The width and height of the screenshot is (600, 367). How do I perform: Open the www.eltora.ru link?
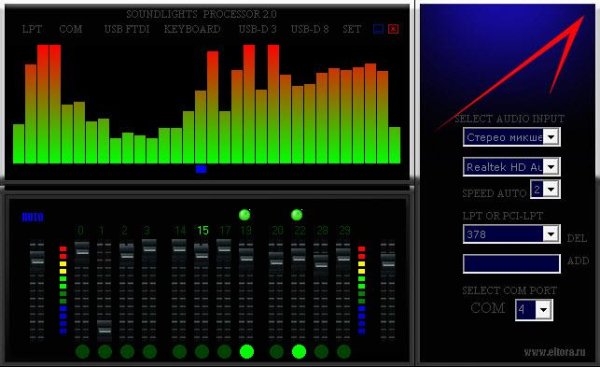[x=554, y=352]
